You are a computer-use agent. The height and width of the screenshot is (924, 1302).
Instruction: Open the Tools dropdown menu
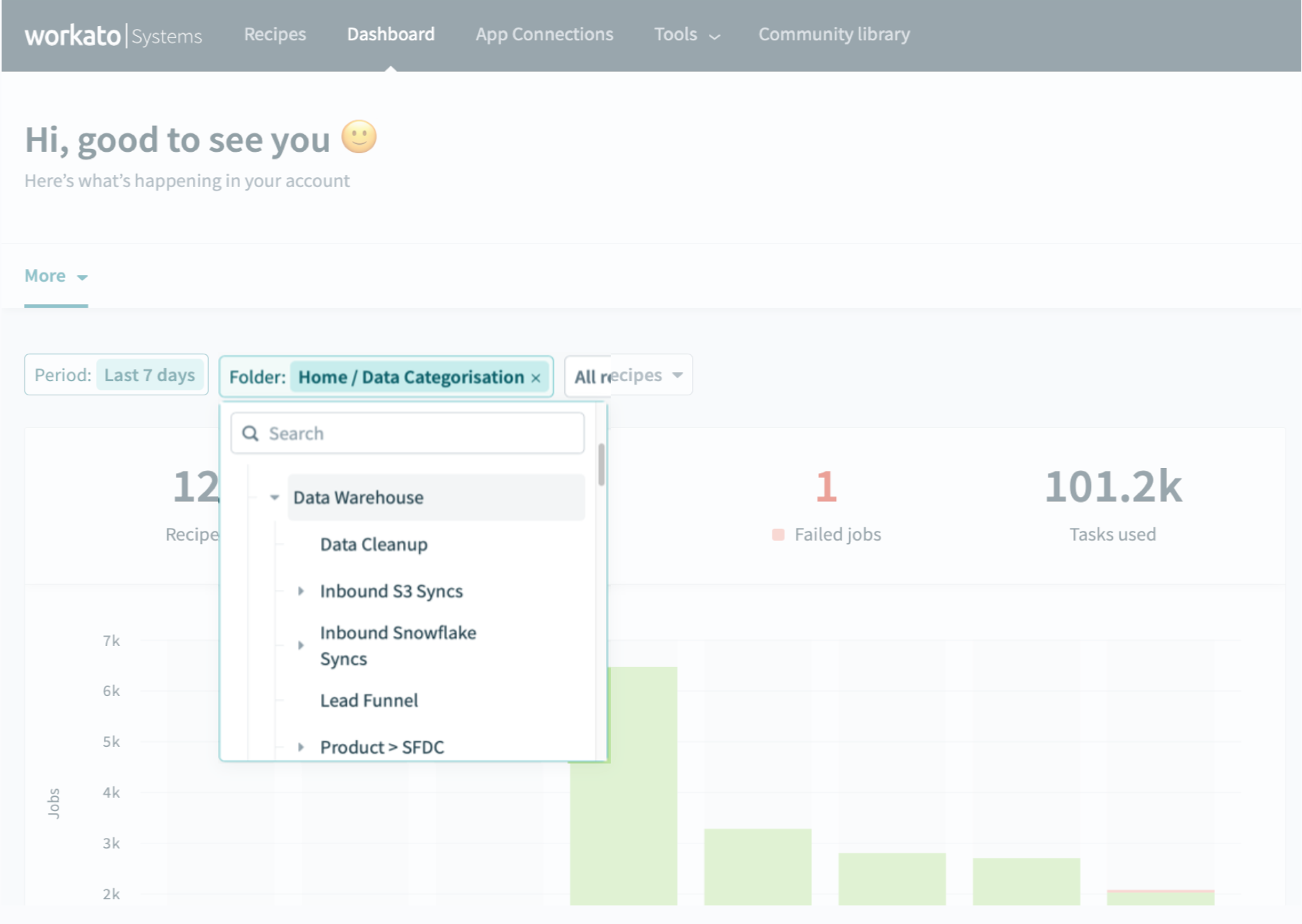tap(686, 34)
